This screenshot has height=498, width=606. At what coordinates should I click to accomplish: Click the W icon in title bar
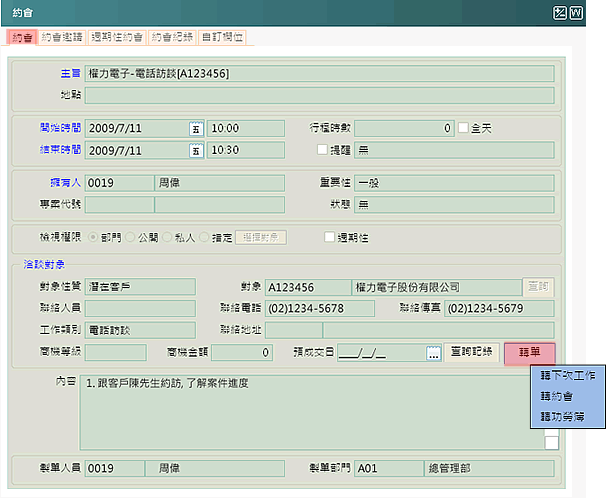[575, 12]
